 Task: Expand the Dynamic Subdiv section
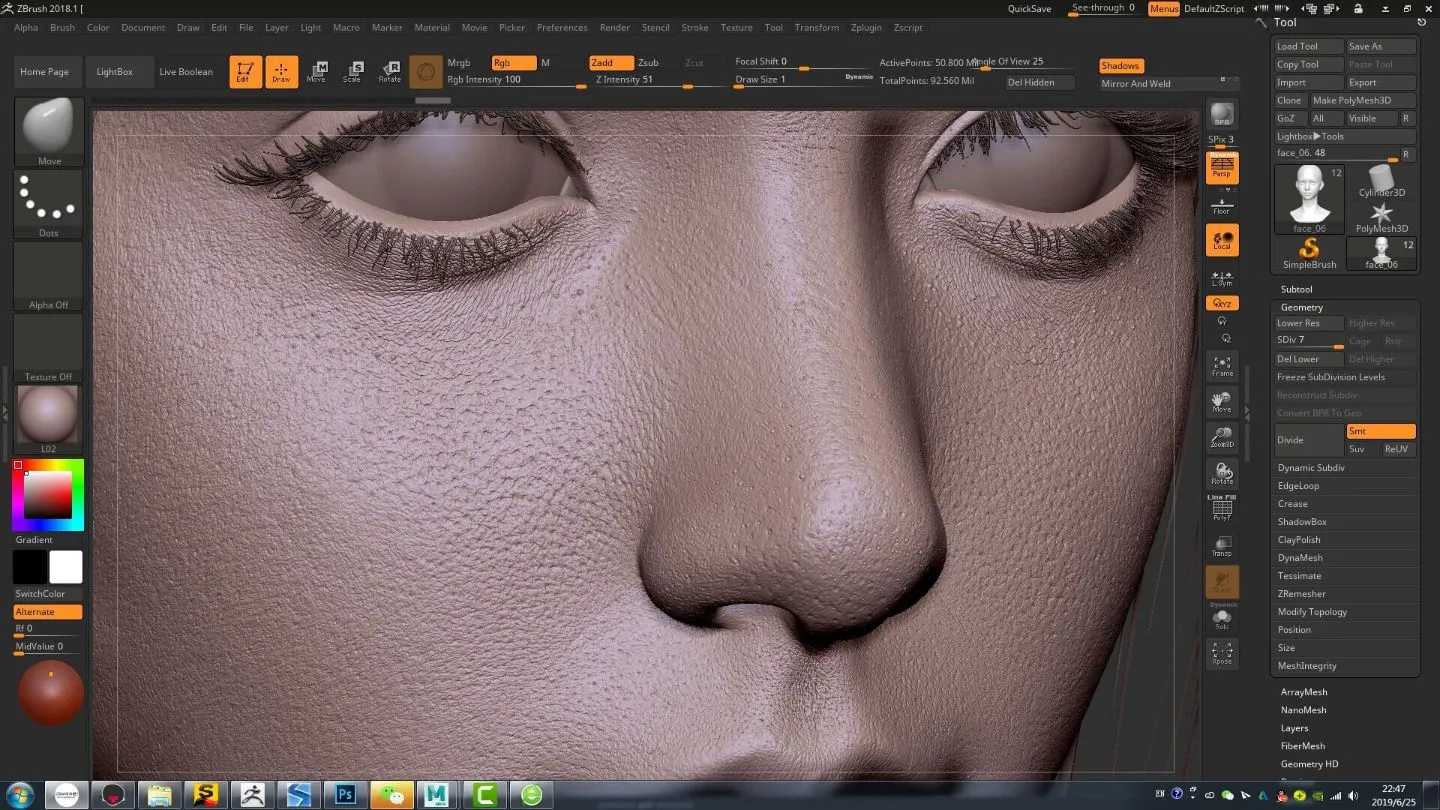click(1311, 468)
